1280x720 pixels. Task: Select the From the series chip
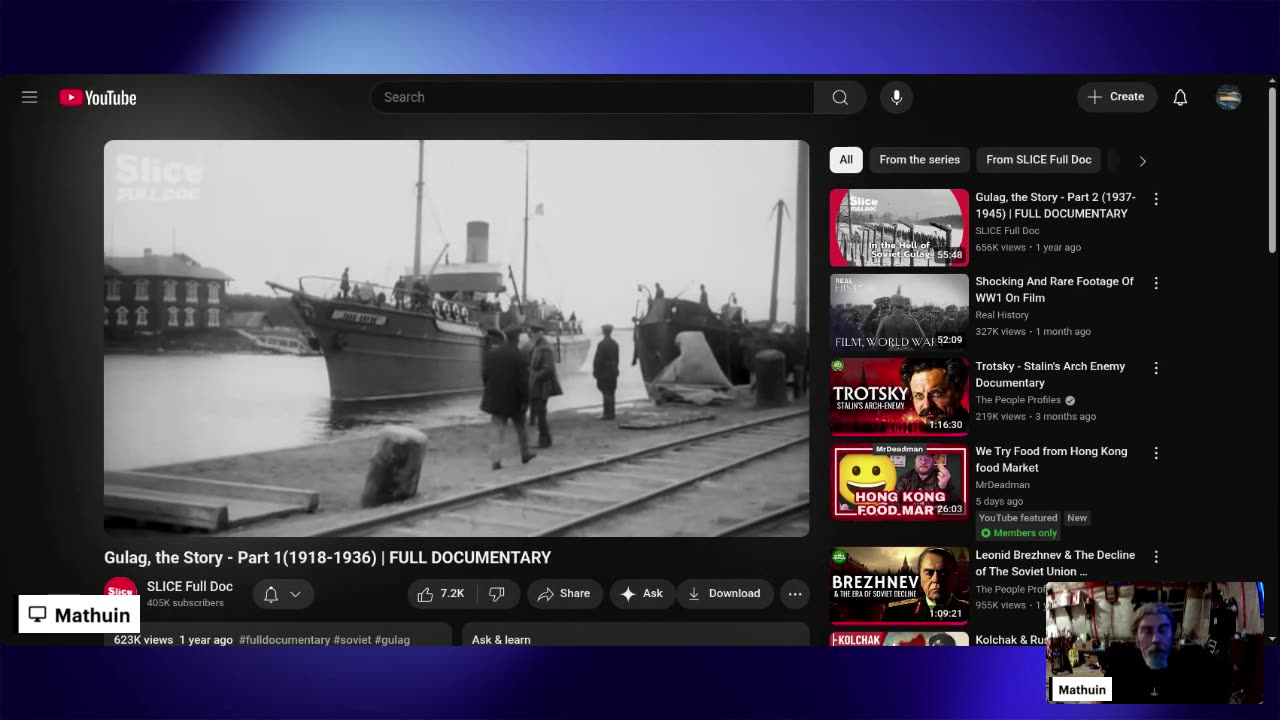pyautogui.click(x=919, y=160)
